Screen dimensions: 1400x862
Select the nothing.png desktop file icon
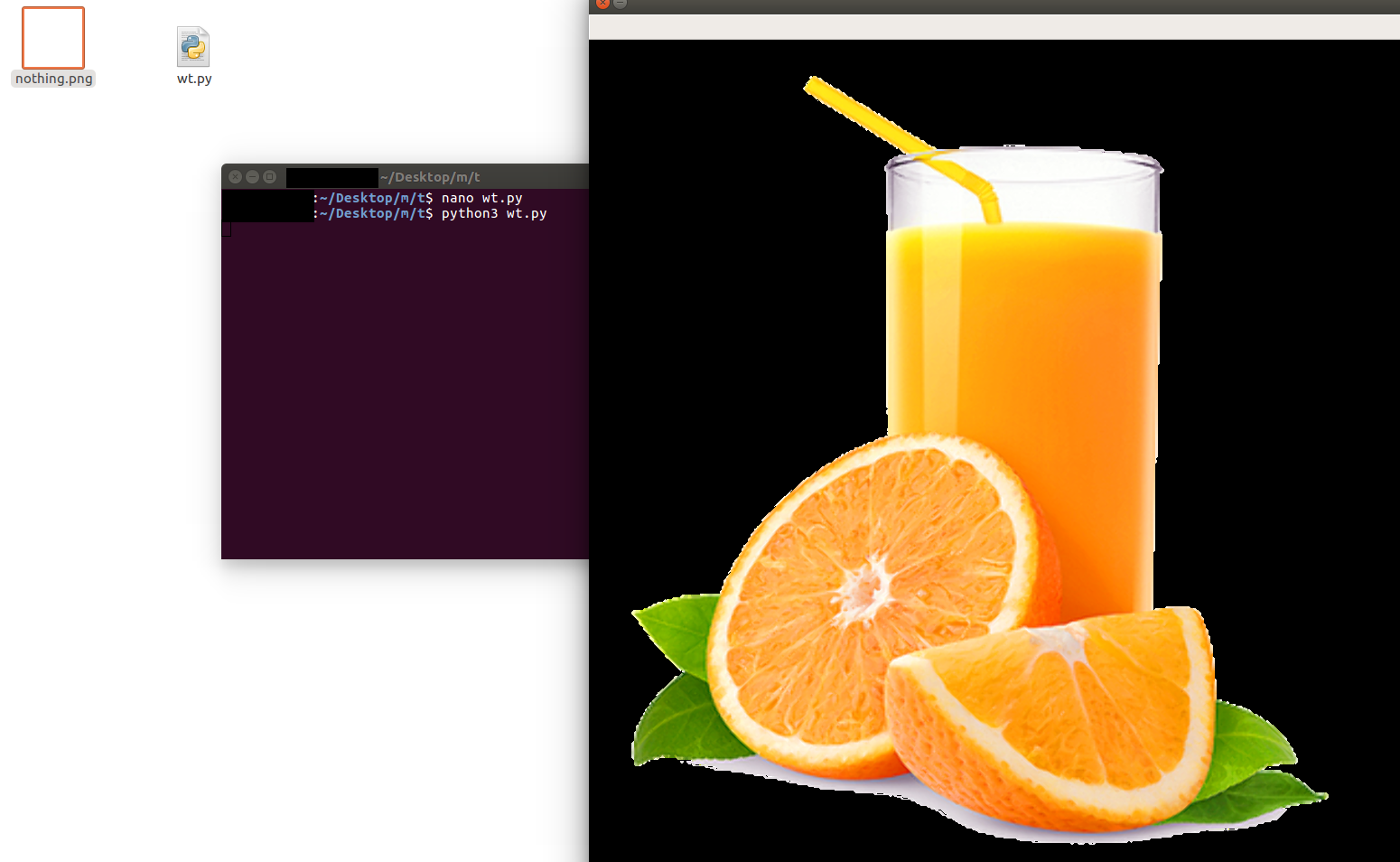53,38
